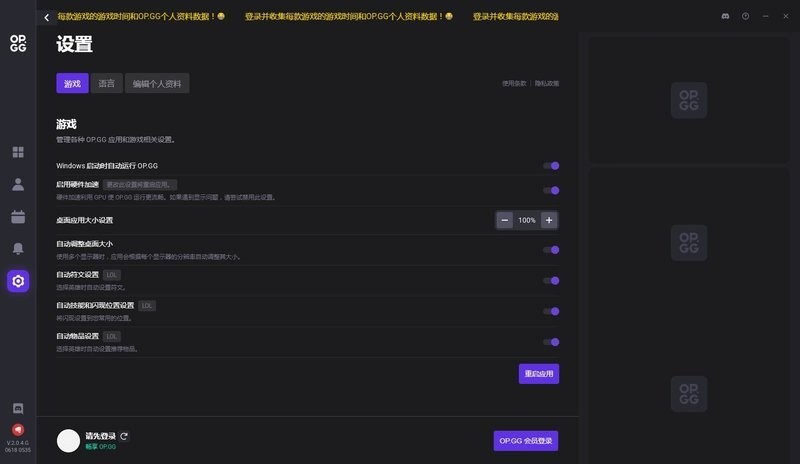Collapse panel with the back chevron arrow
The height and width of the screenshot is (464, 800).
(46, 17)
